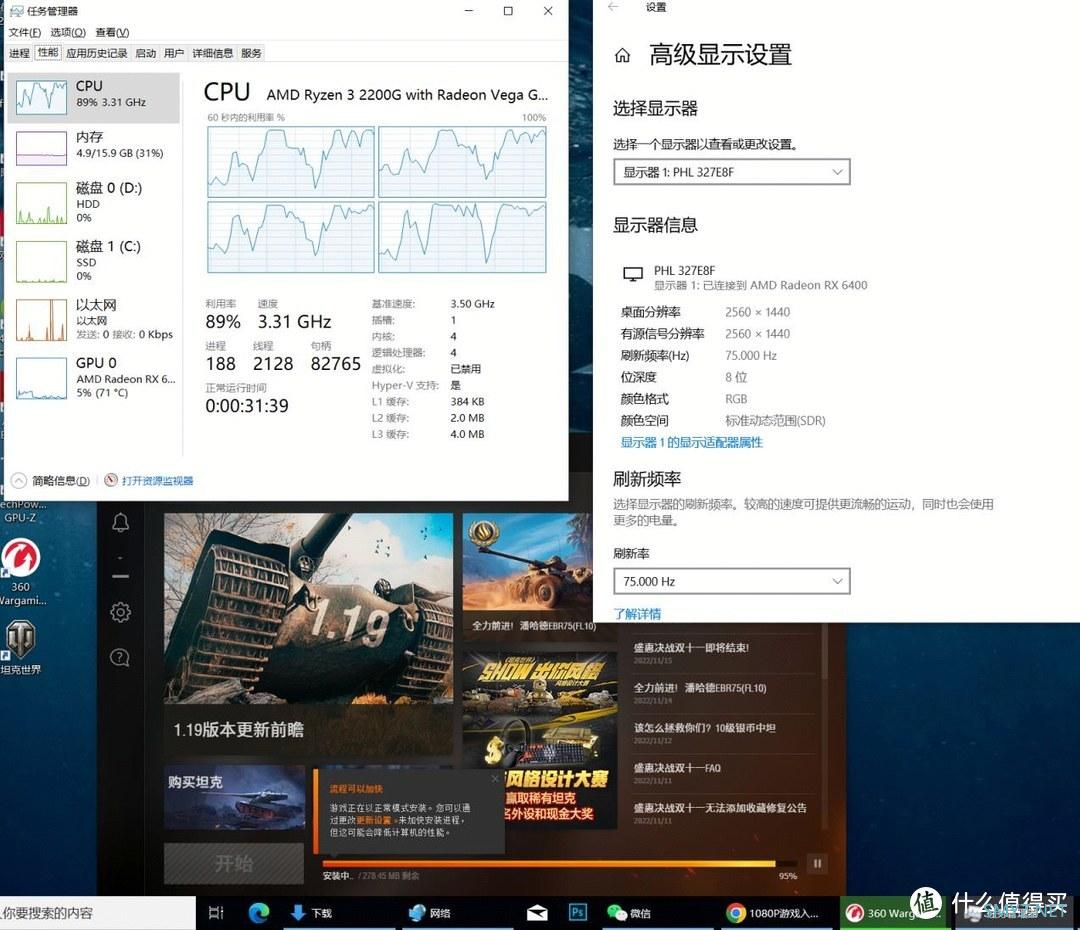Image resolution: width=1080 pixels, height=930 pixels.
Task: Launch Microsoft Edge from the taskbar
Action: pos(259,913)
